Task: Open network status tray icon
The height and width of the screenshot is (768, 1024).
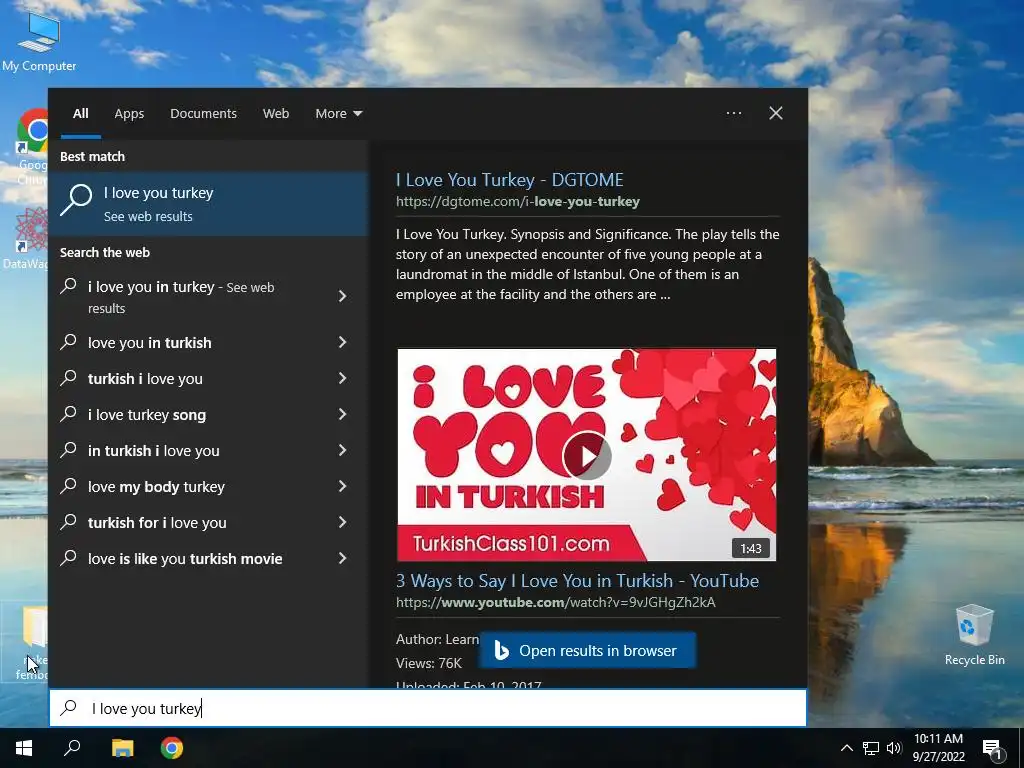Action: [x=871, y=748]
